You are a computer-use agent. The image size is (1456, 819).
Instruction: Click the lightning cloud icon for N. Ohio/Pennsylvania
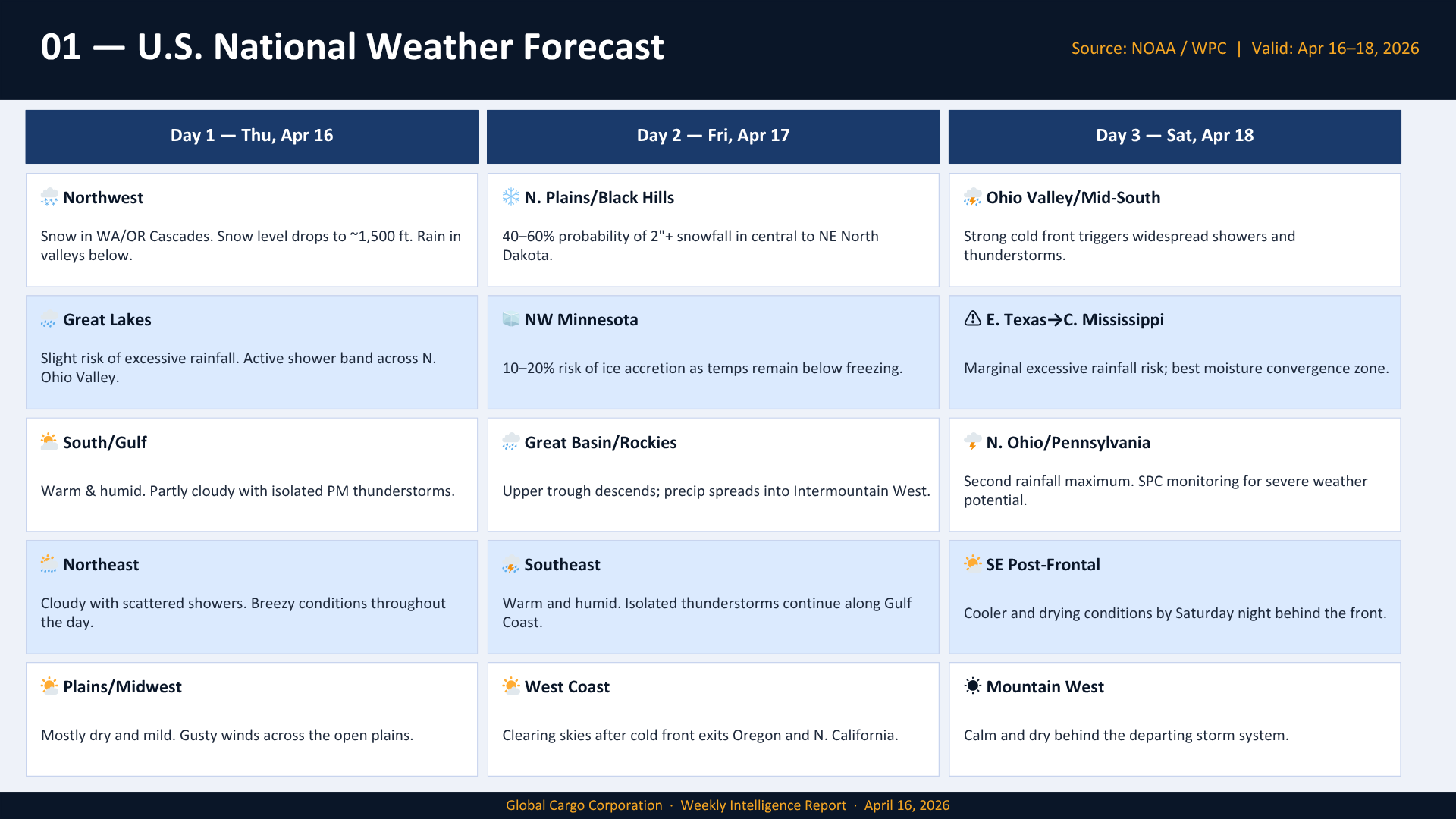point(972,442)
